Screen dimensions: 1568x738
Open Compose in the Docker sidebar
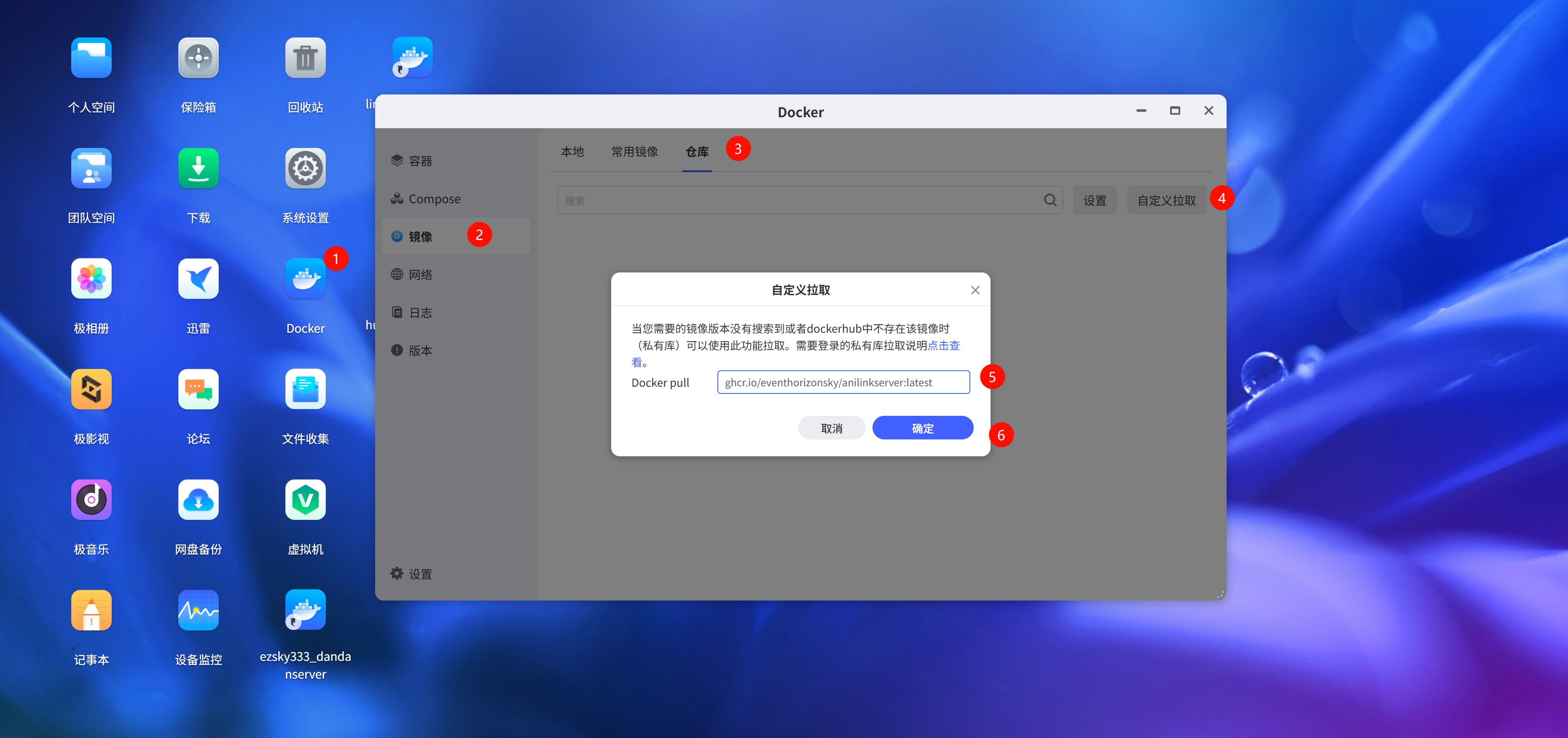point(434,199)
